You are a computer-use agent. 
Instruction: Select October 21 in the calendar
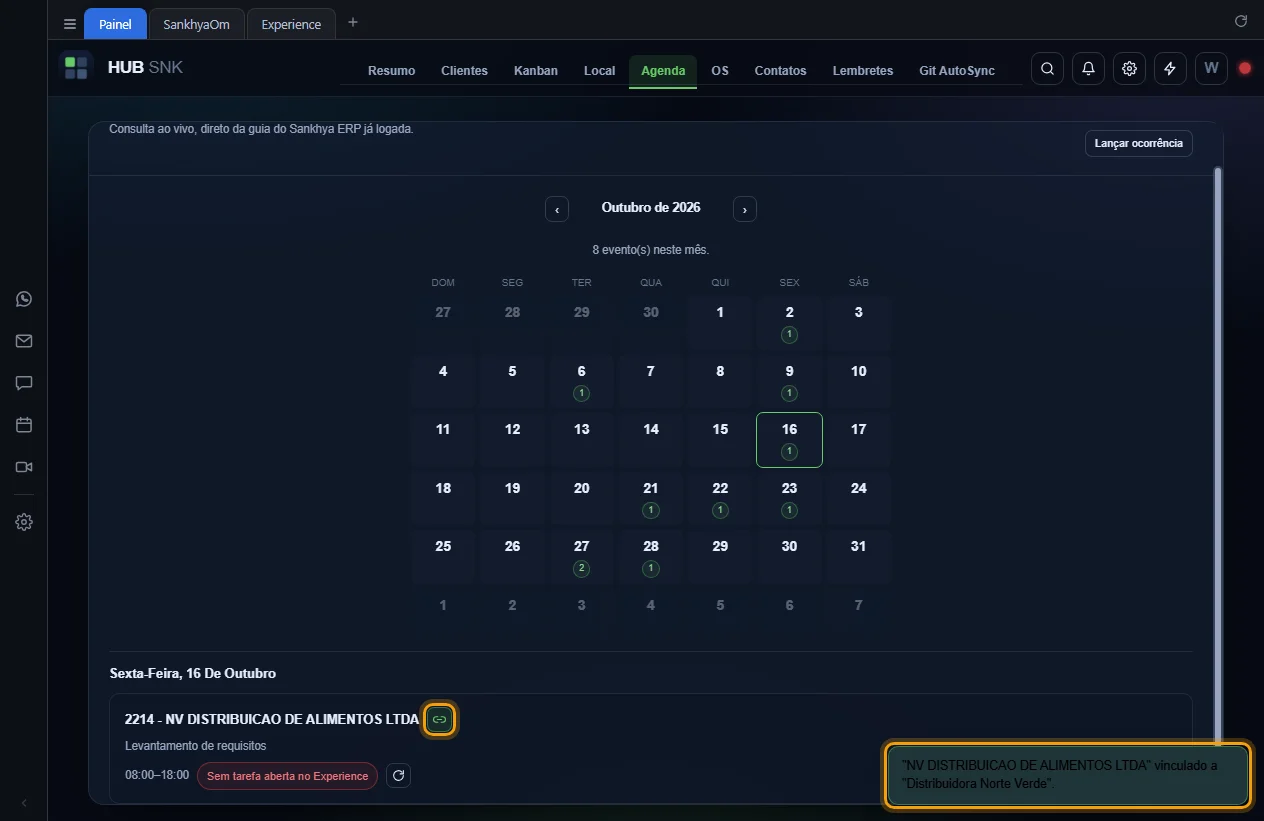(x=651, y=498)
